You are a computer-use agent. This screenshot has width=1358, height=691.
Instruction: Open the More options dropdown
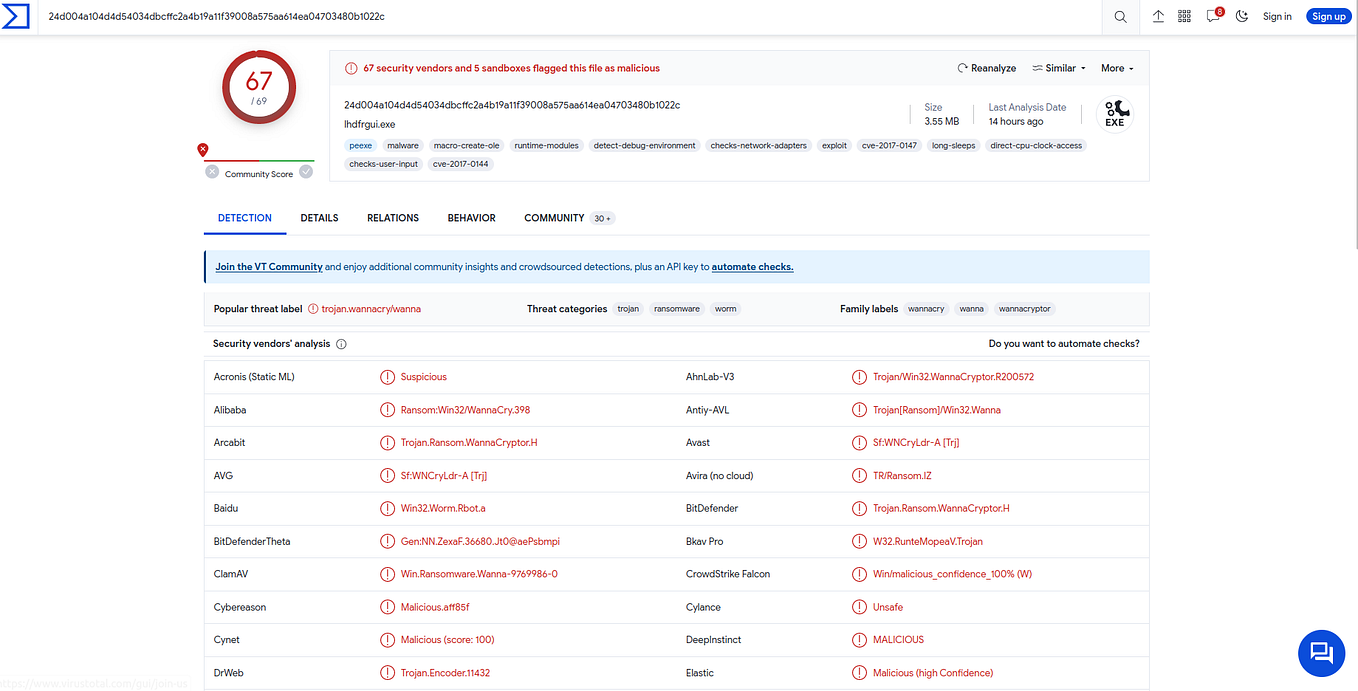click(1116, 67)
